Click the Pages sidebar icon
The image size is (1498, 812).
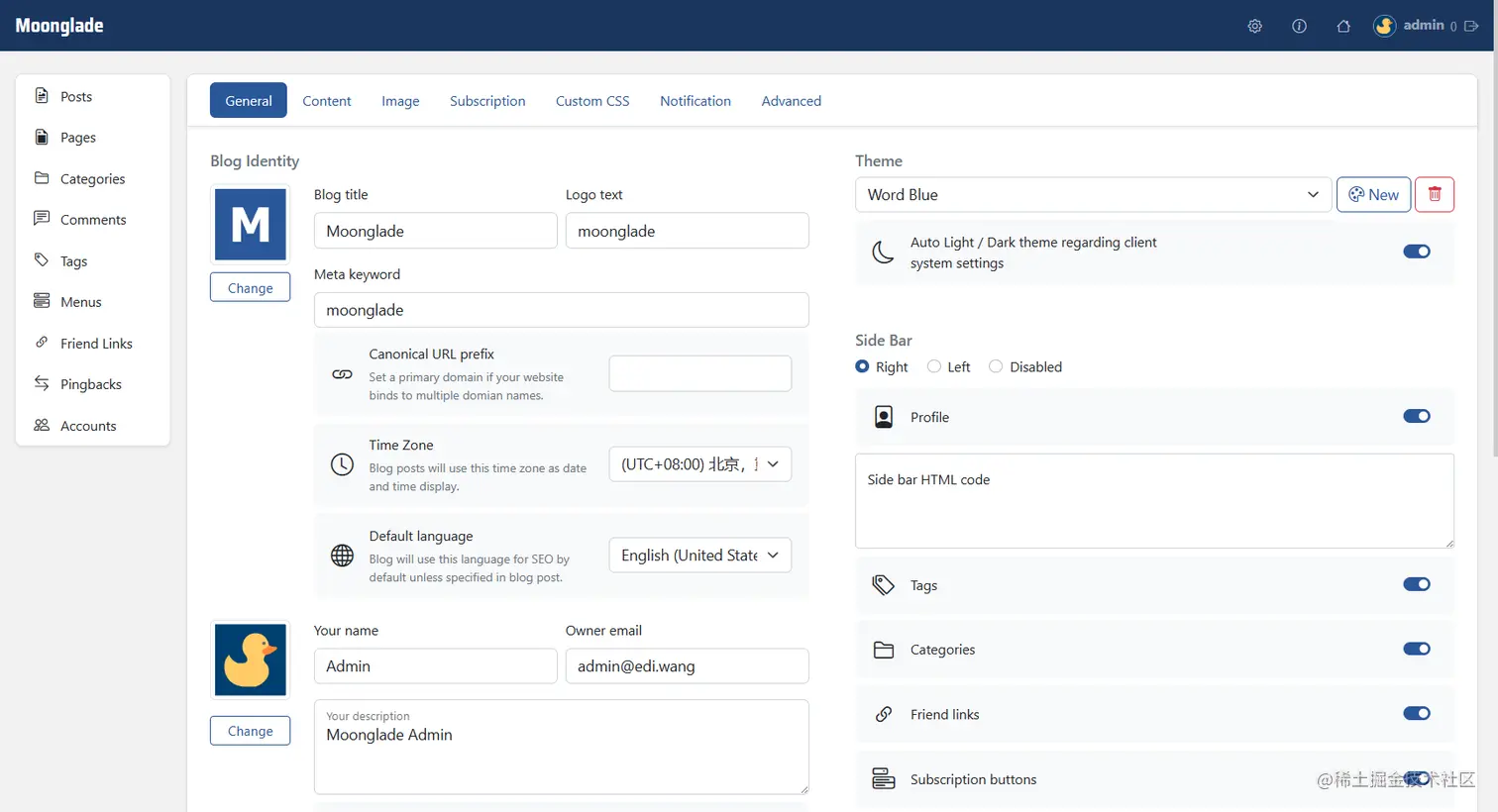pyautogui.click(x=42, y=137)
